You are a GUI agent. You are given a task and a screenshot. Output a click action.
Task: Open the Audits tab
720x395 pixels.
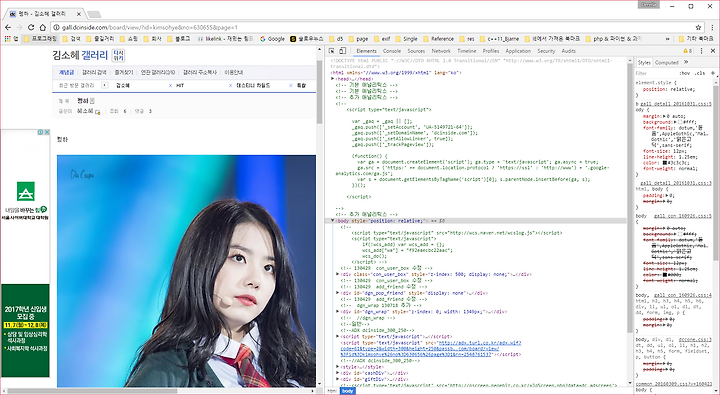coord(568,51)
